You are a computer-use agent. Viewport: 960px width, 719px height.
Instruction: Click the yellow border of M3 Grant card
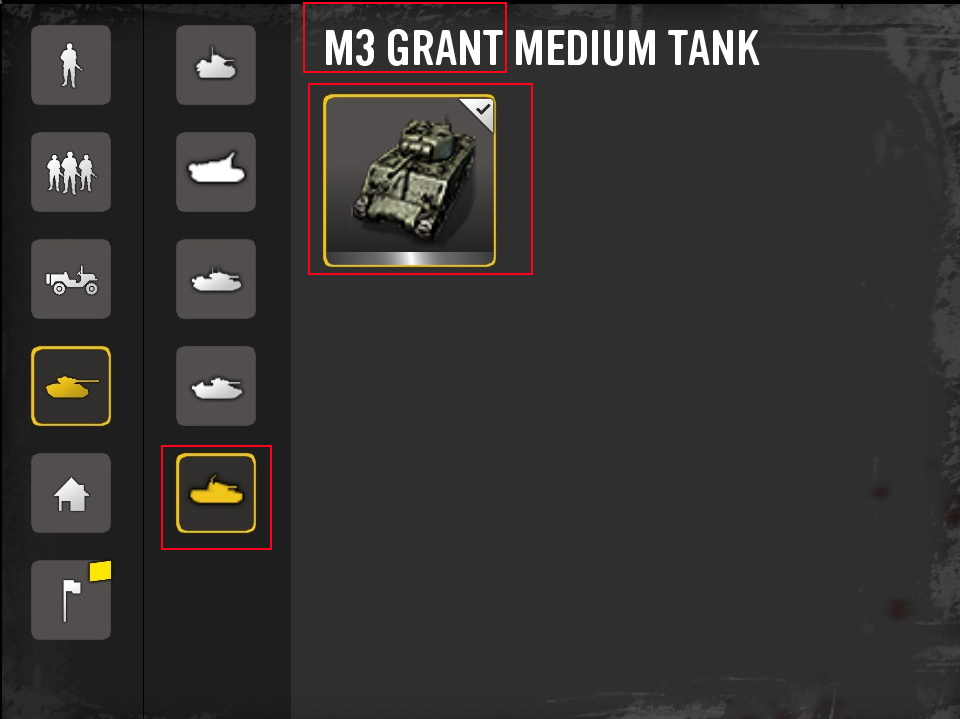coord(324,181)
